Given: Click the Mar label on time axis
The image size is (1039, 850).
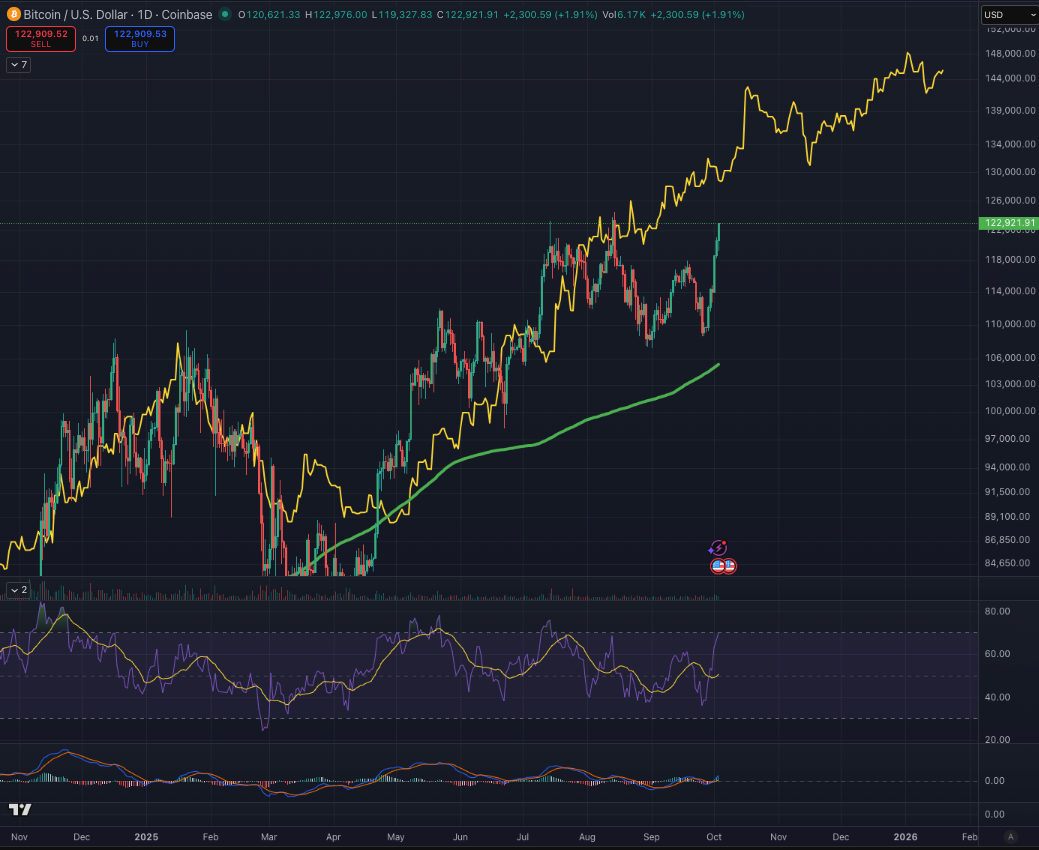Looking at the screenshot, I should click(269, 837).
